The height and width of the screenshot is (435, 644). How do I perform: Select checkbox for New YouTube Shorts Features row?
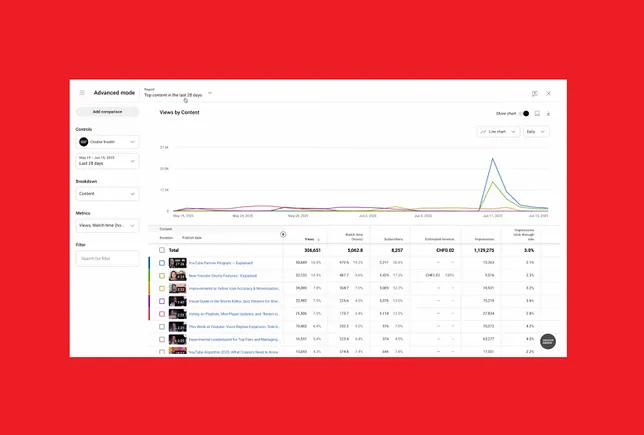[x=162, y=275]
